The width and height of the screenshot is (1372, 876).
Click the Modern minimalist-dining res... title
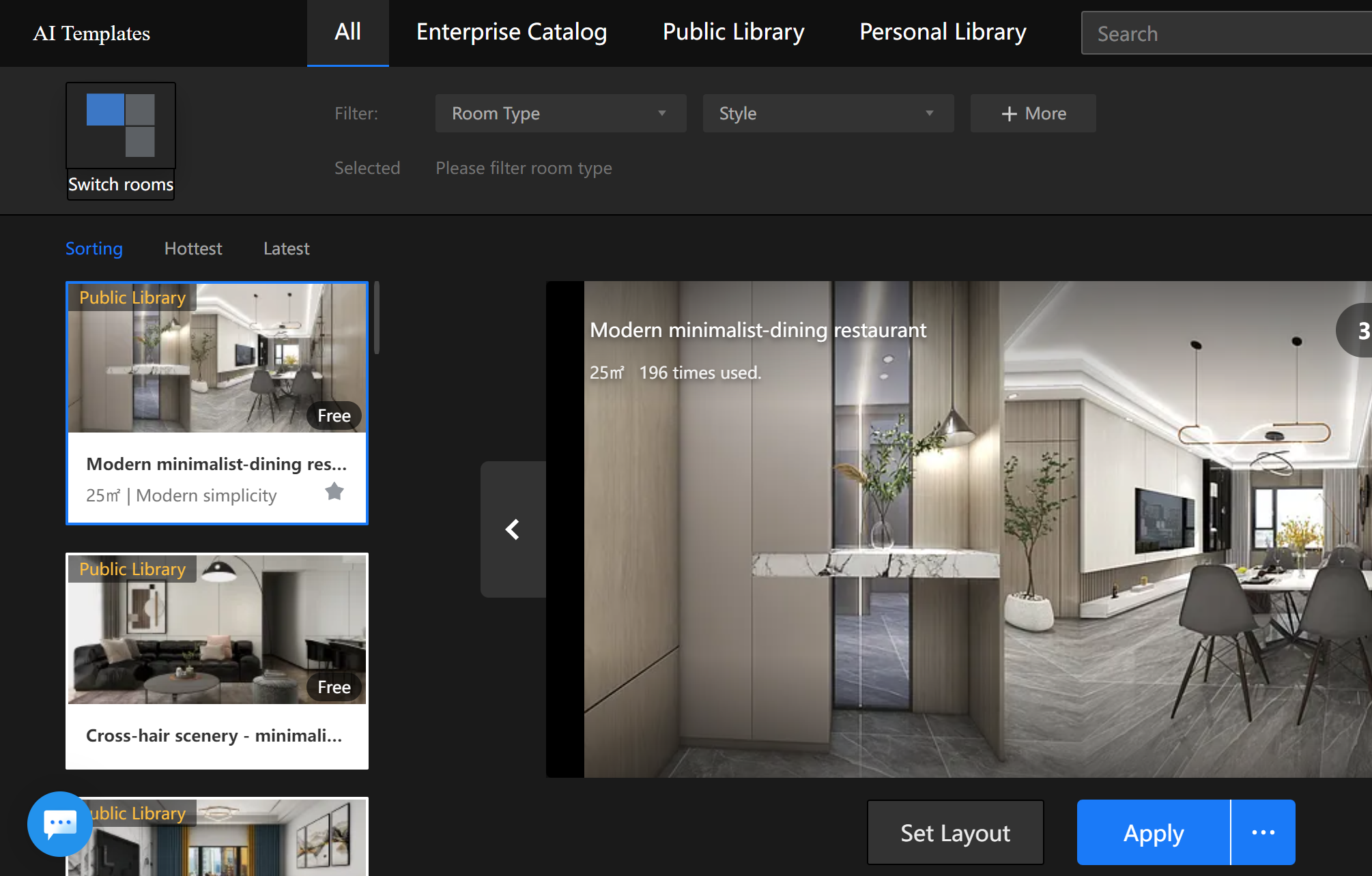216,464
